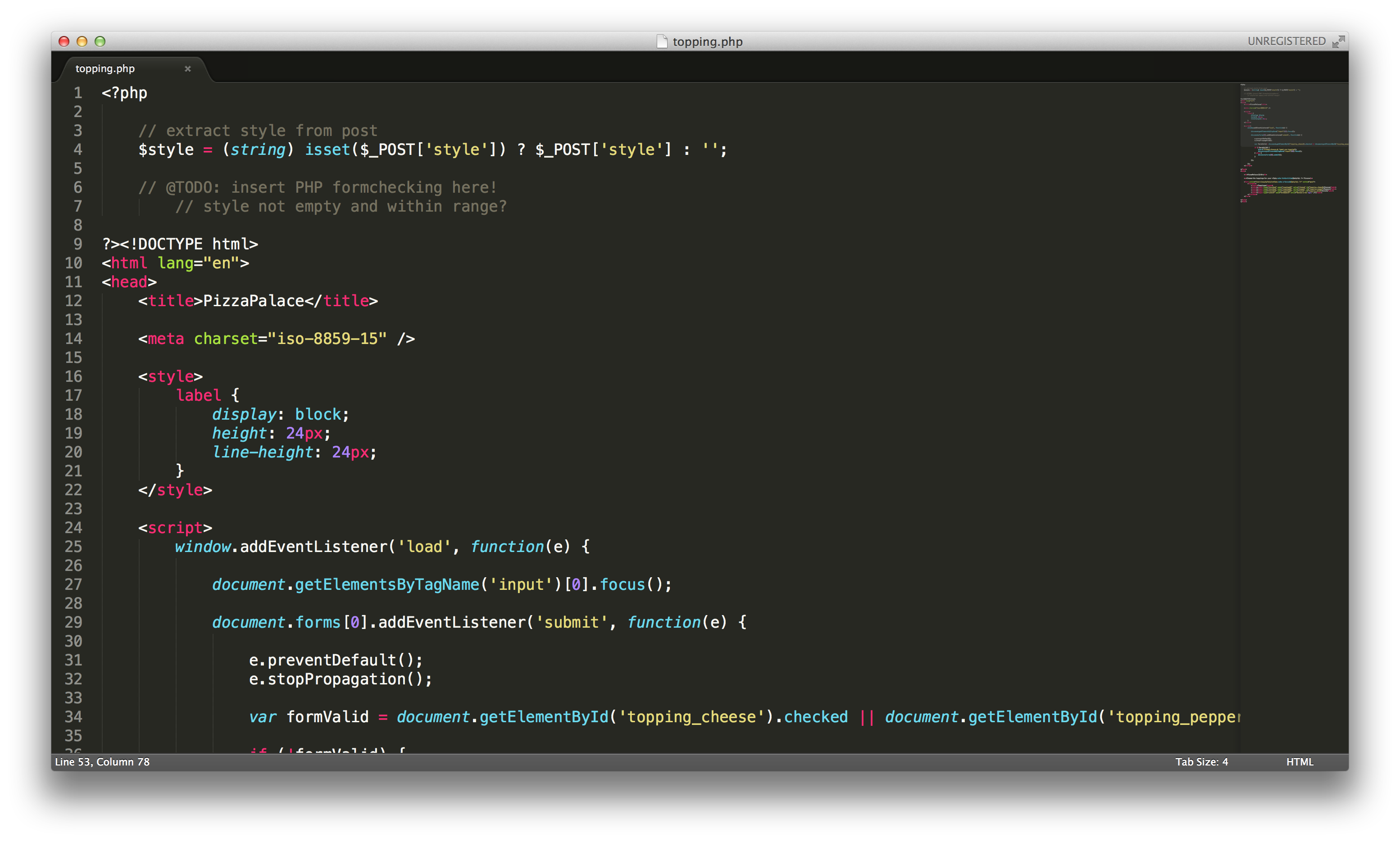The image size is (1400, 842).
Task: Click line number 9 in the gutter
Action: [78, 244]
